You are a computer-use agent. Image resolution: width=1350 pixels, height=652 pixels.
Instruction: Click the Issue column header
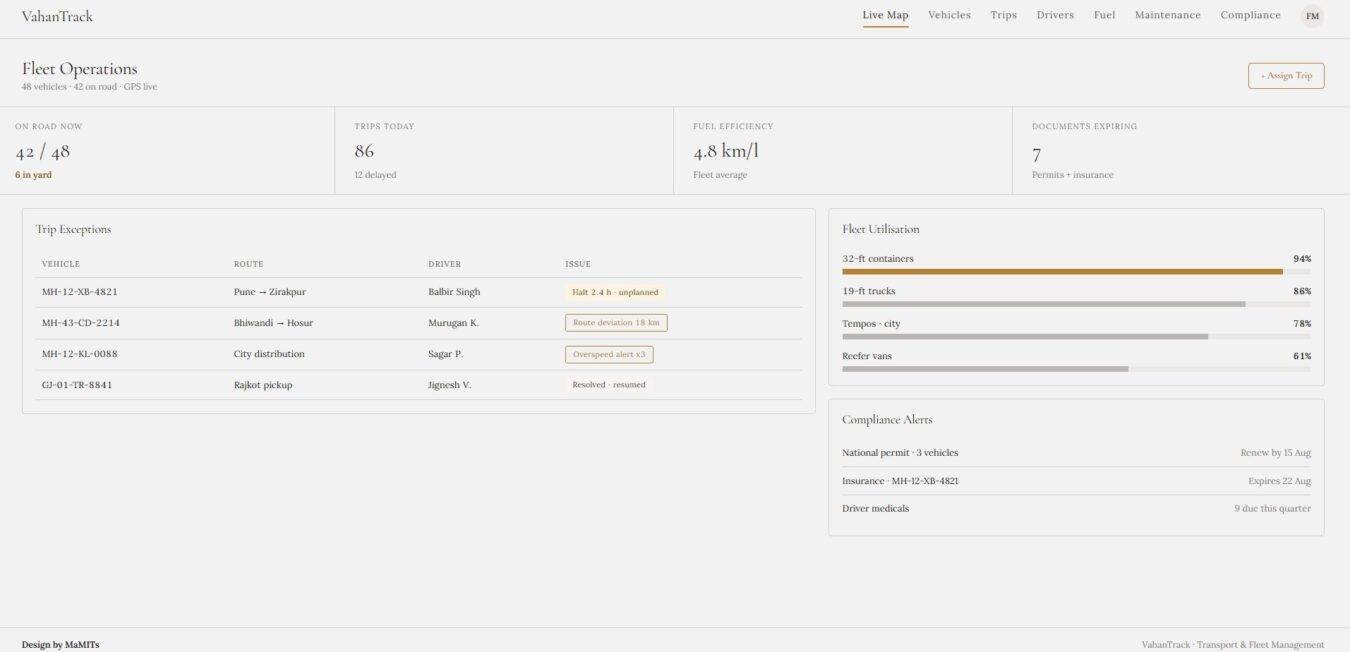(578, 264)
